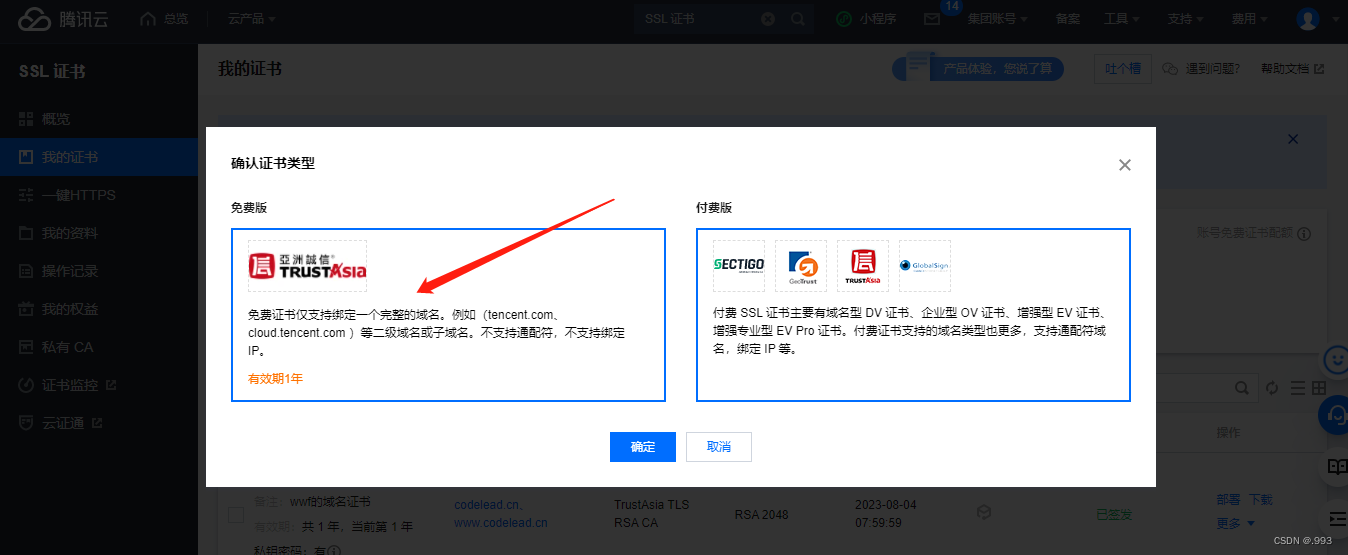Open 证书监控 monitoring icon in sidebar
This screenshot has height=555, width=1348.
click(x=27, y=385)
